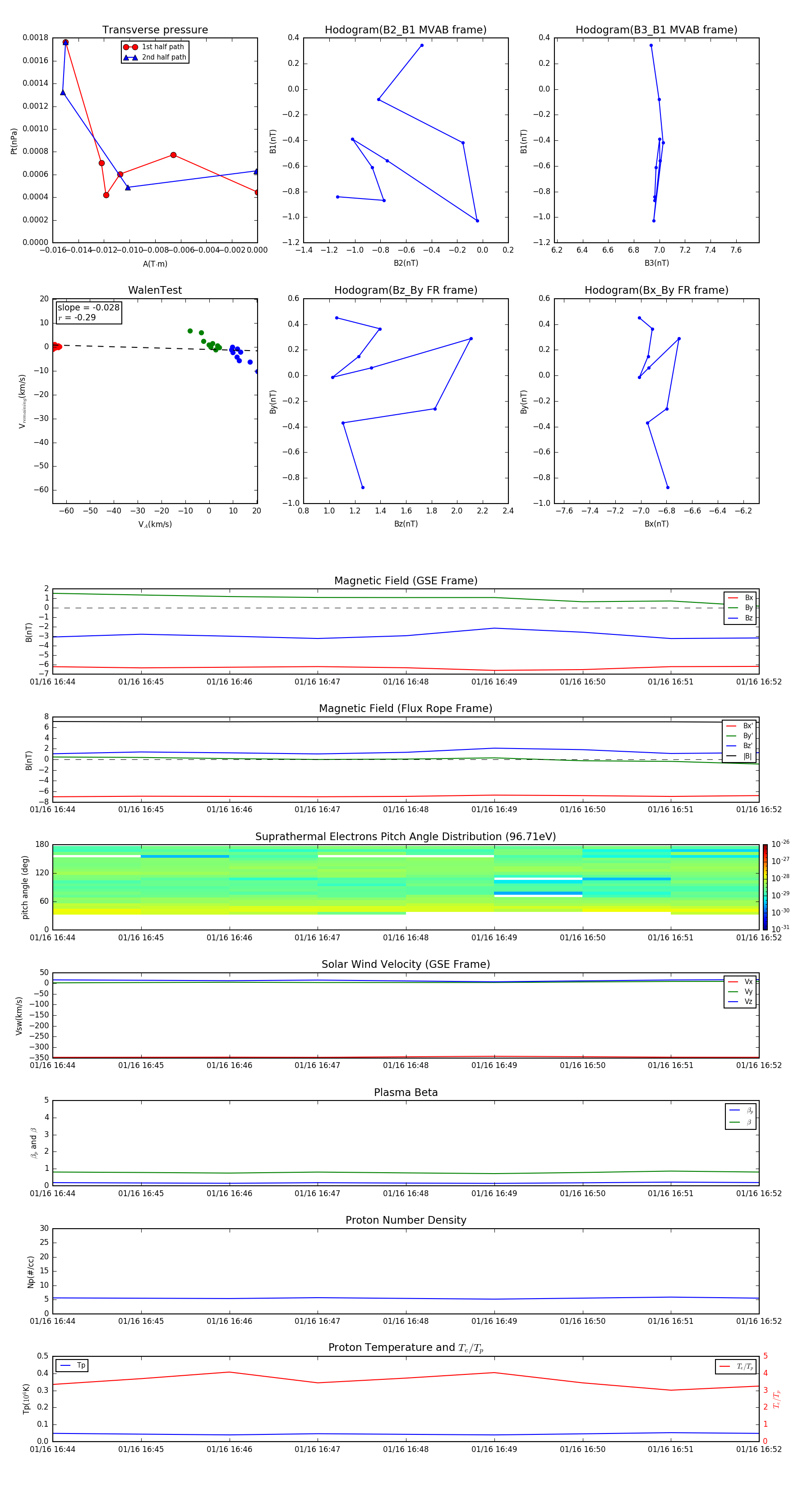
Task: Click the 'Hodogram(Bx_By FR frame)' title
Action: point(656,290)
